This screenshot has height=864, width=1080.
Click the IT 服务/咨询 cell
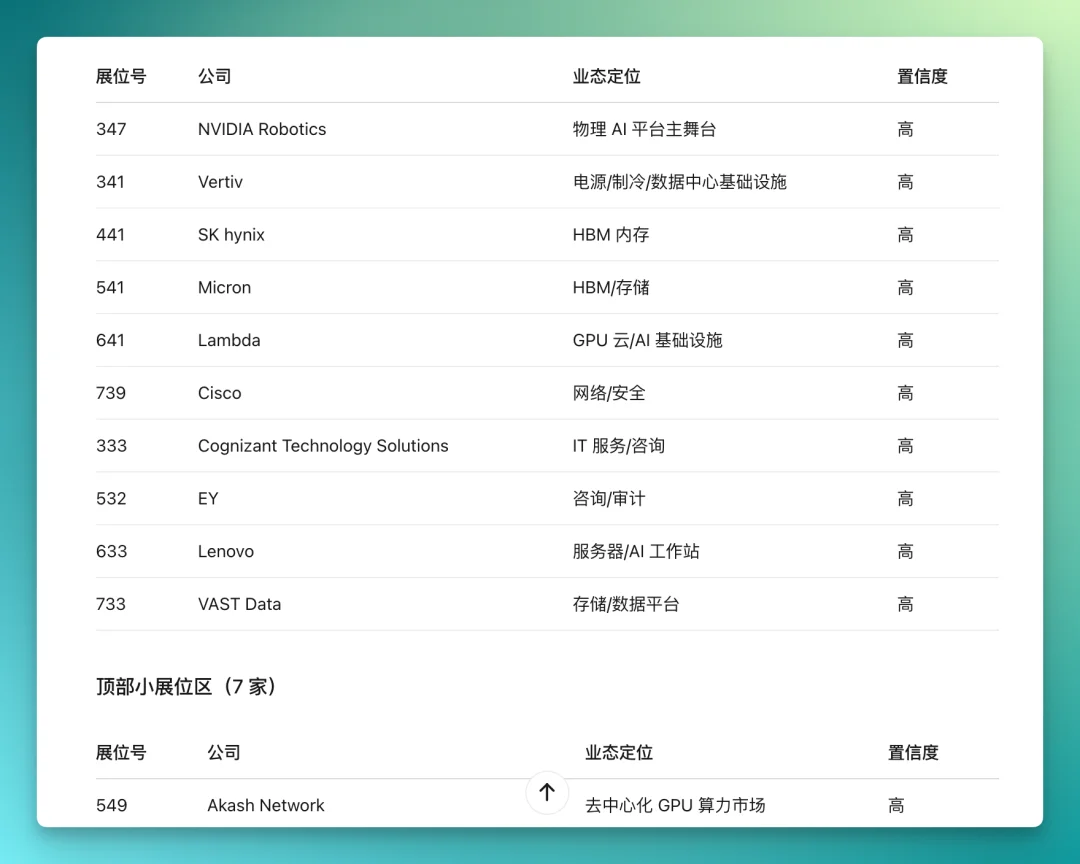(619, 446)
